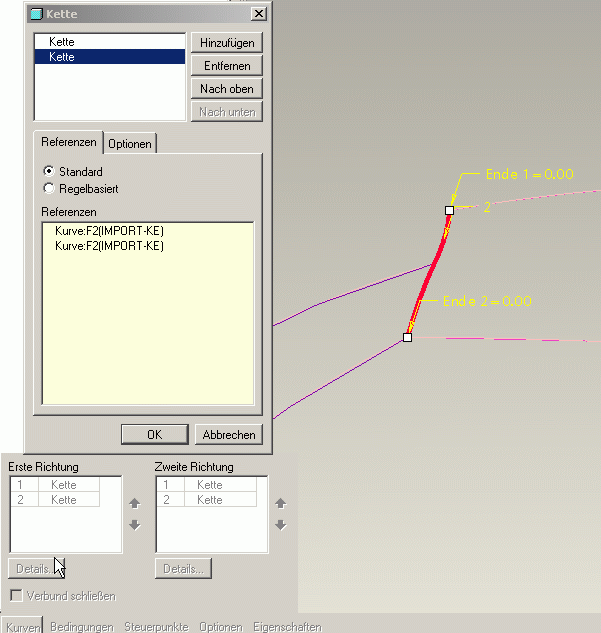
Task: Select the Regelbasiert radio button
Action: [x=49, y=188]
